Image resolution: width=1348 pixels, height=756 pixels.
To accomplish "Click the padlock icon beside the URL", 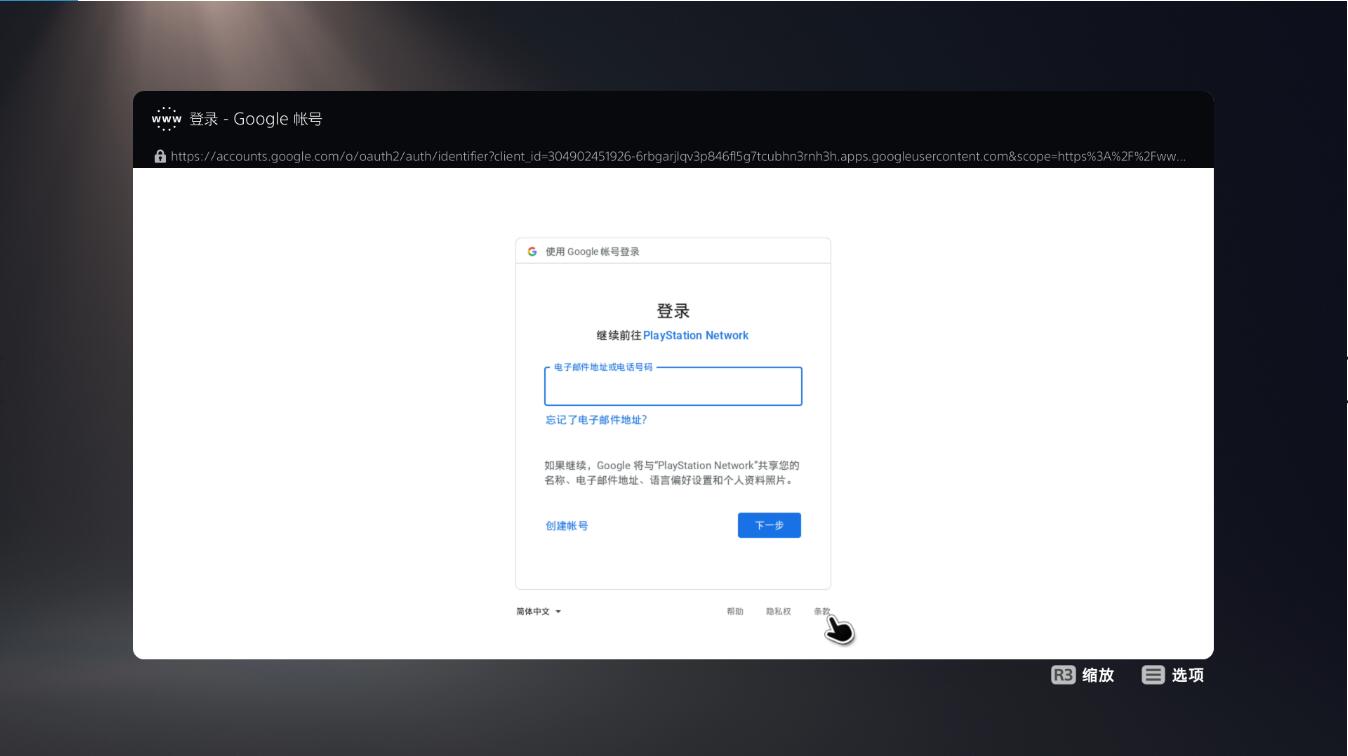I will 160,156.
